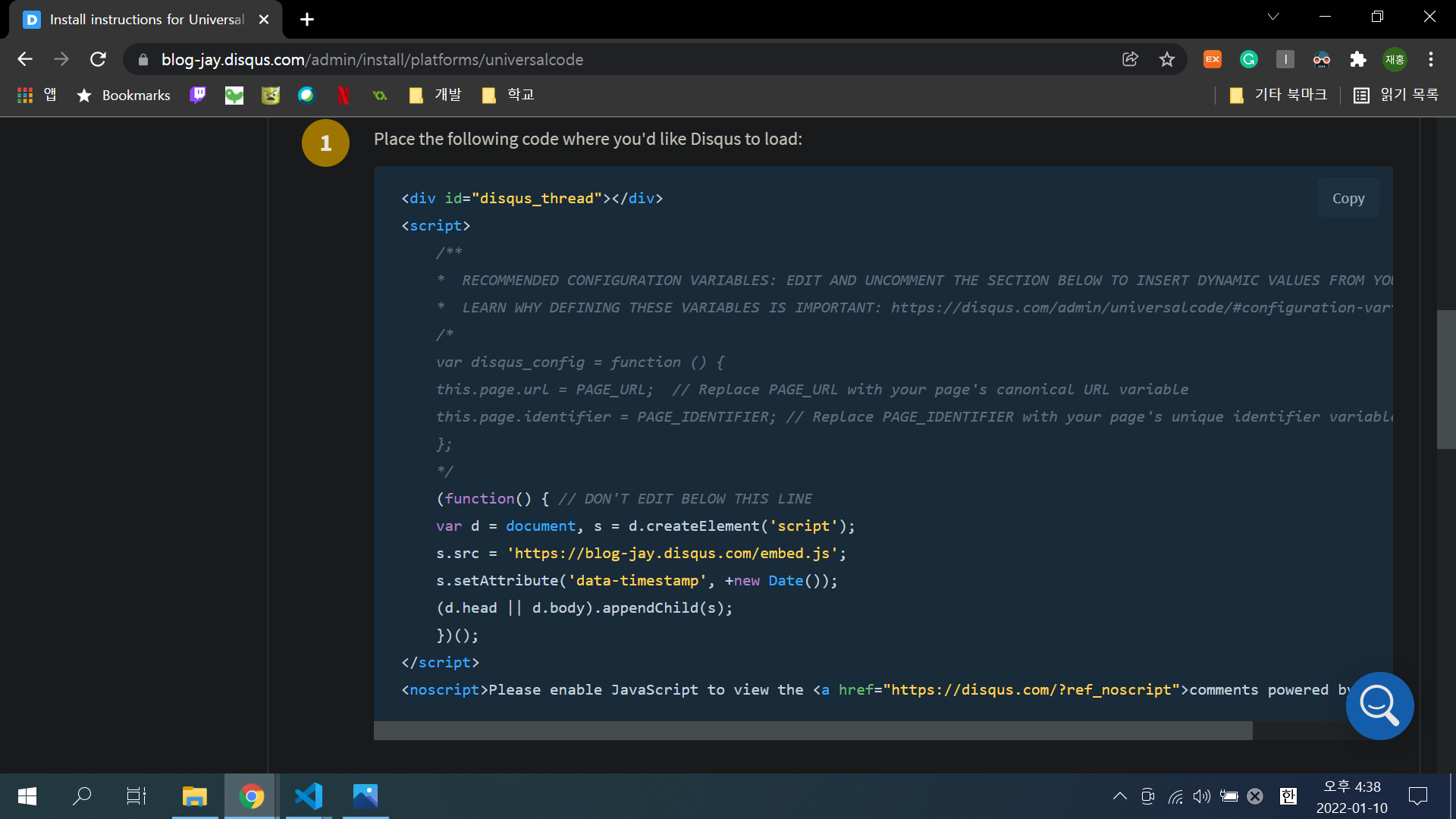Open Task View on taskbar
This screenshot has height=819, width=1456.
point(136,796)
